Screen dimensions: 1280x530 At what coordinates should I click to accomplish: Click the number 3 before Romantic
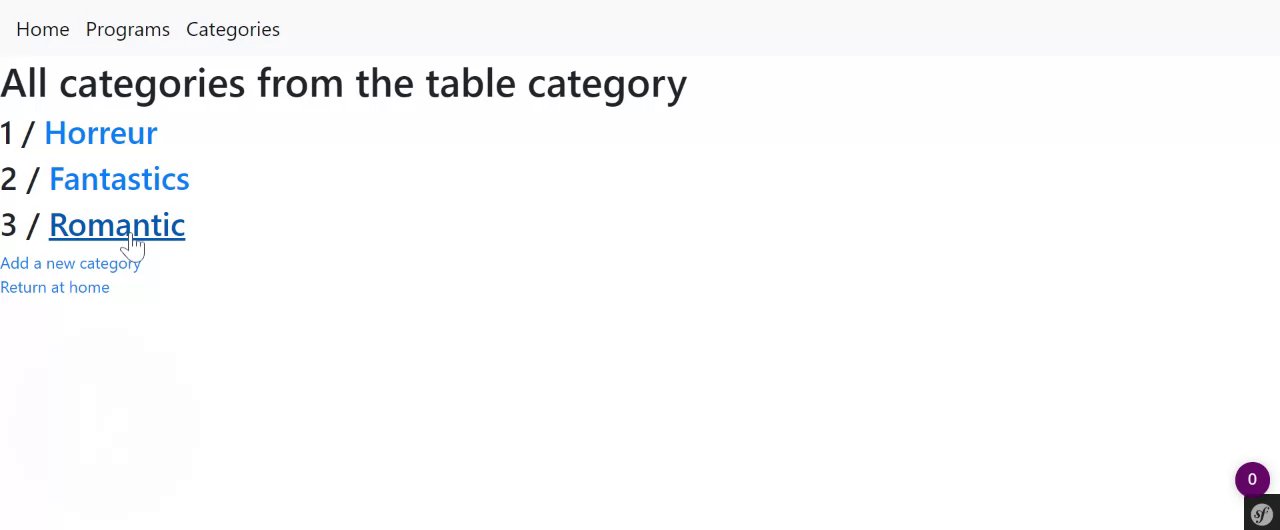click(9, 225)
